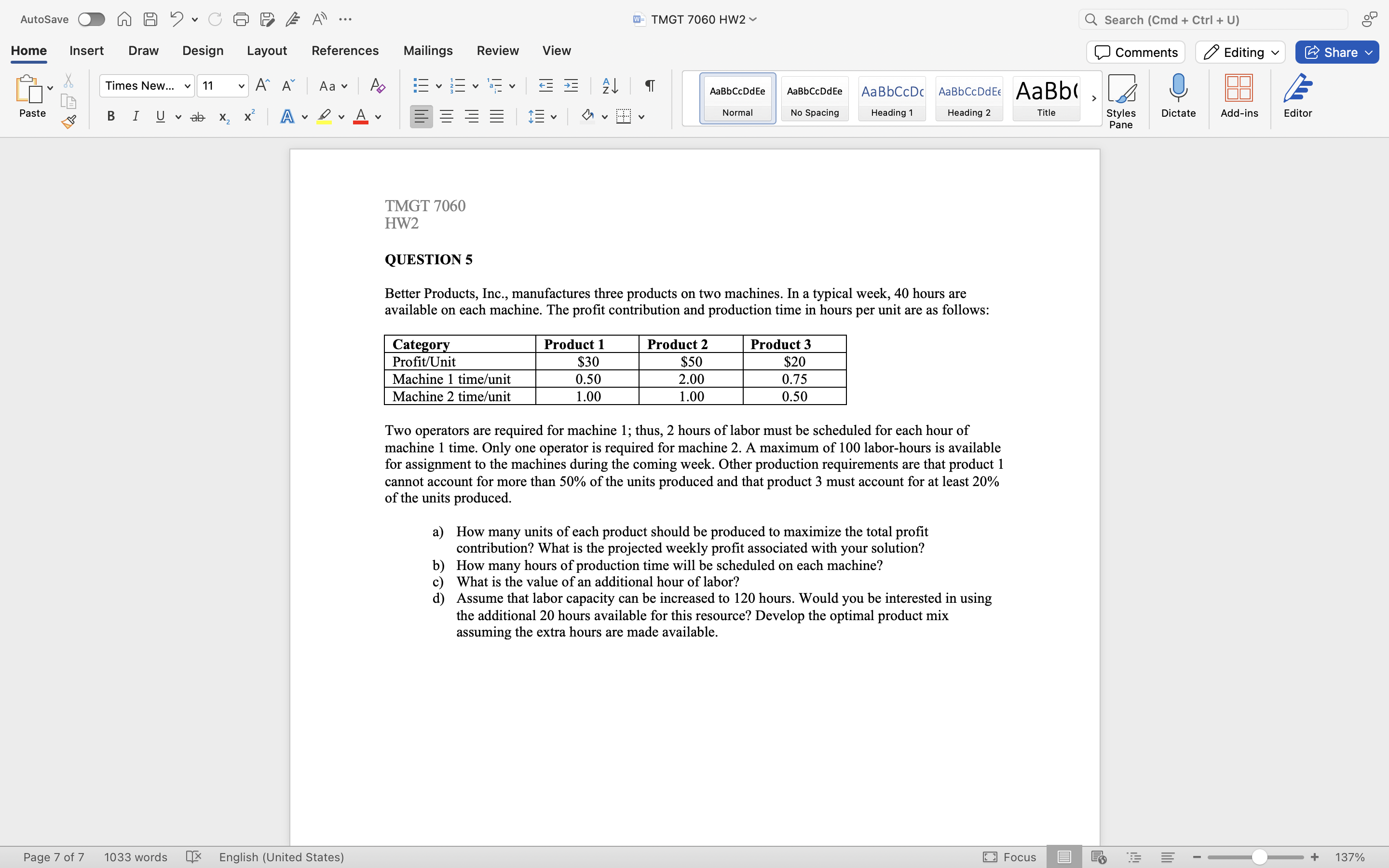The width and height of the screenshot is (1389, 868).
Task: Click the zoom slider handle
Action: coord(1259,857)
